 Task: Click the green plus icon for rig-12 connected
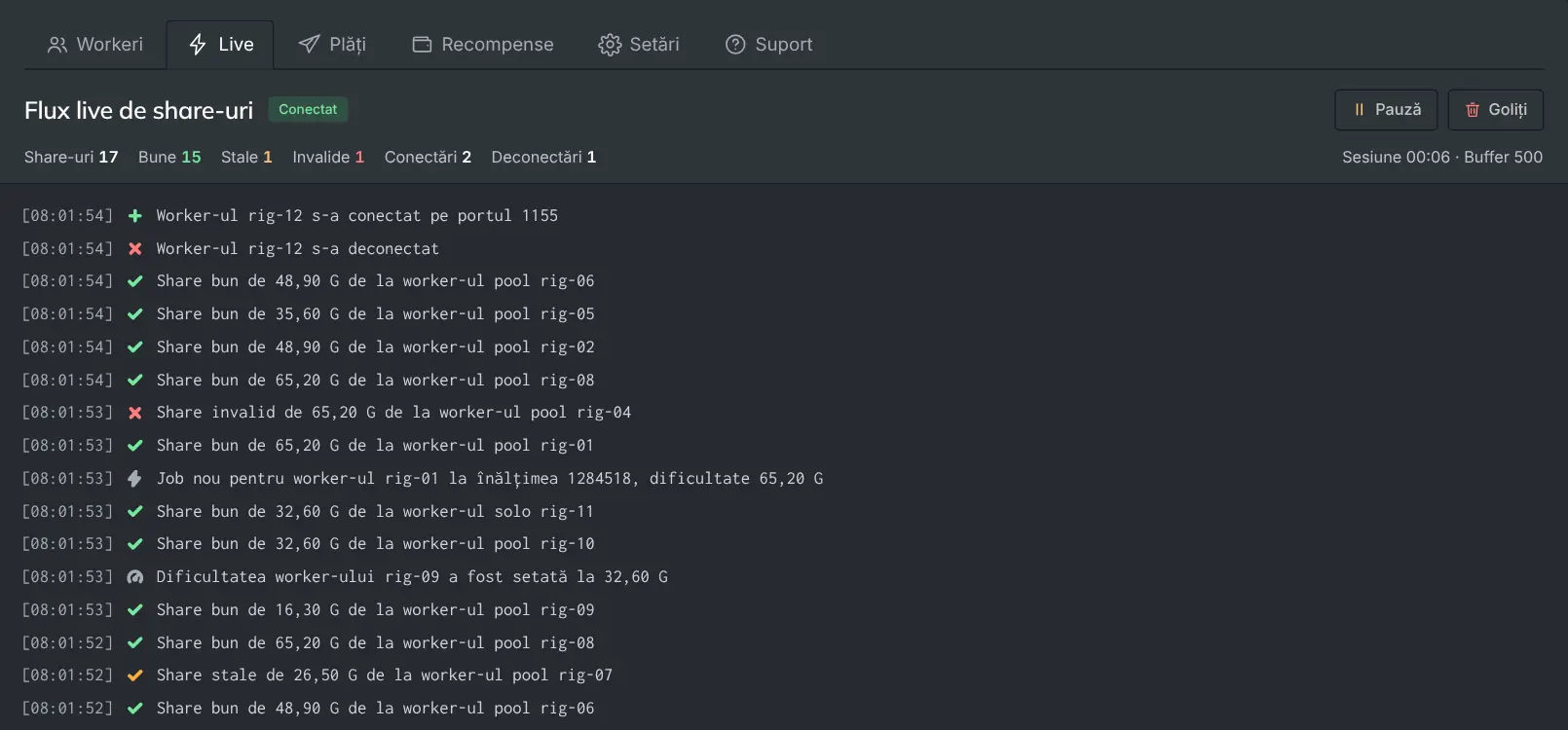[x=135, y=216]
